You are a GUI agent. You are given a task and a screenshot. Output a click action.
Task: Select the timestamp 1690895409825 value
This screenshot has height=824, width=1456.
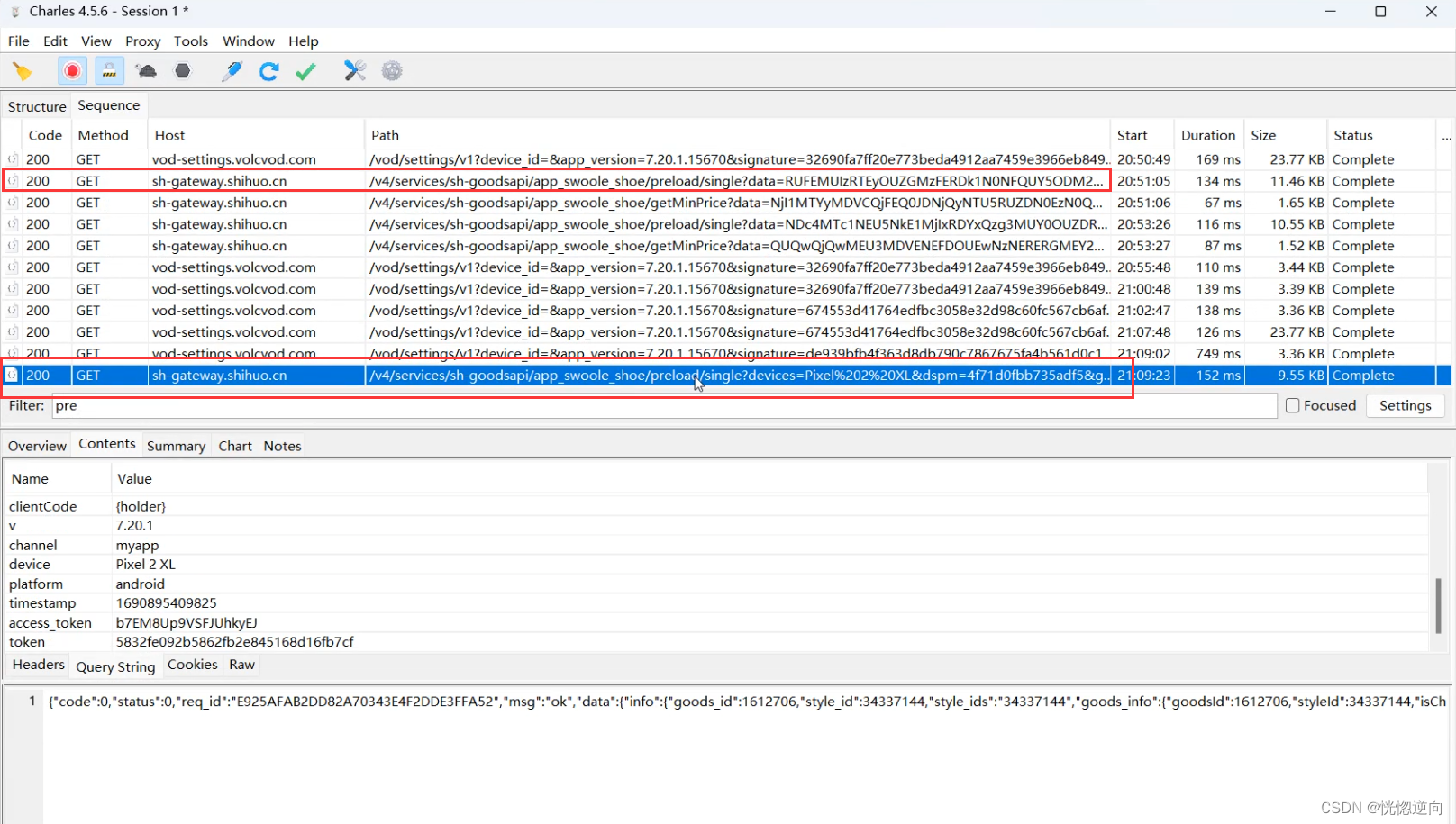(167, 603)
